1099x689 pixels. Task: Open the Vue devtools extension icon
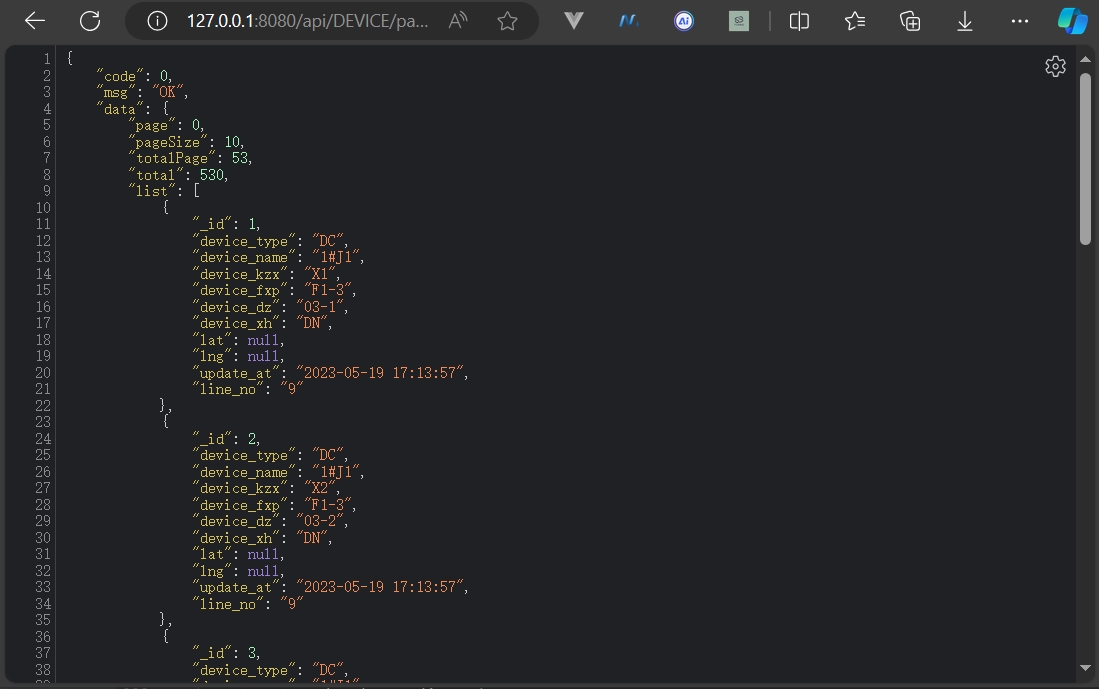(574, 21)
